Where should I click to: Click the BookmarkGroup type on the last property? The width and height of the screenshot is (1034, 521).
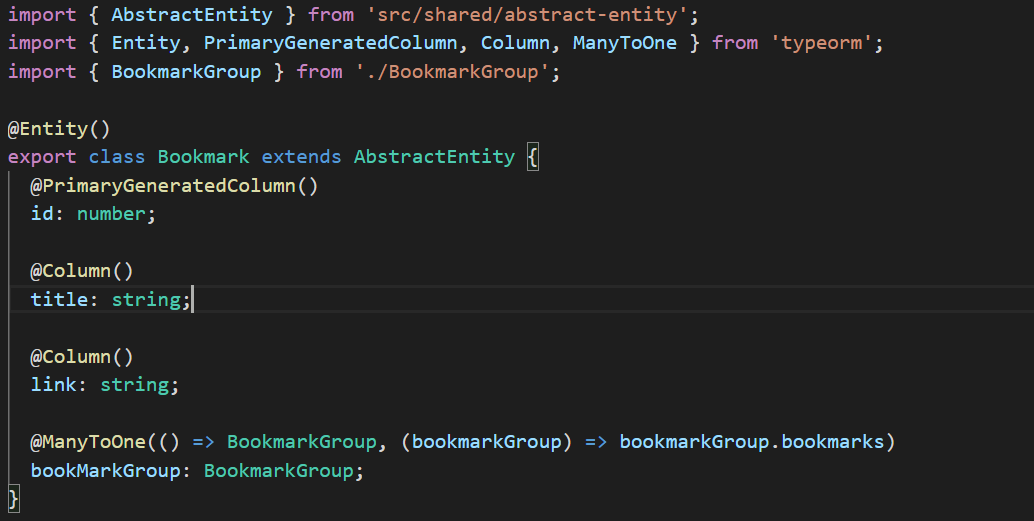[278, 470]
